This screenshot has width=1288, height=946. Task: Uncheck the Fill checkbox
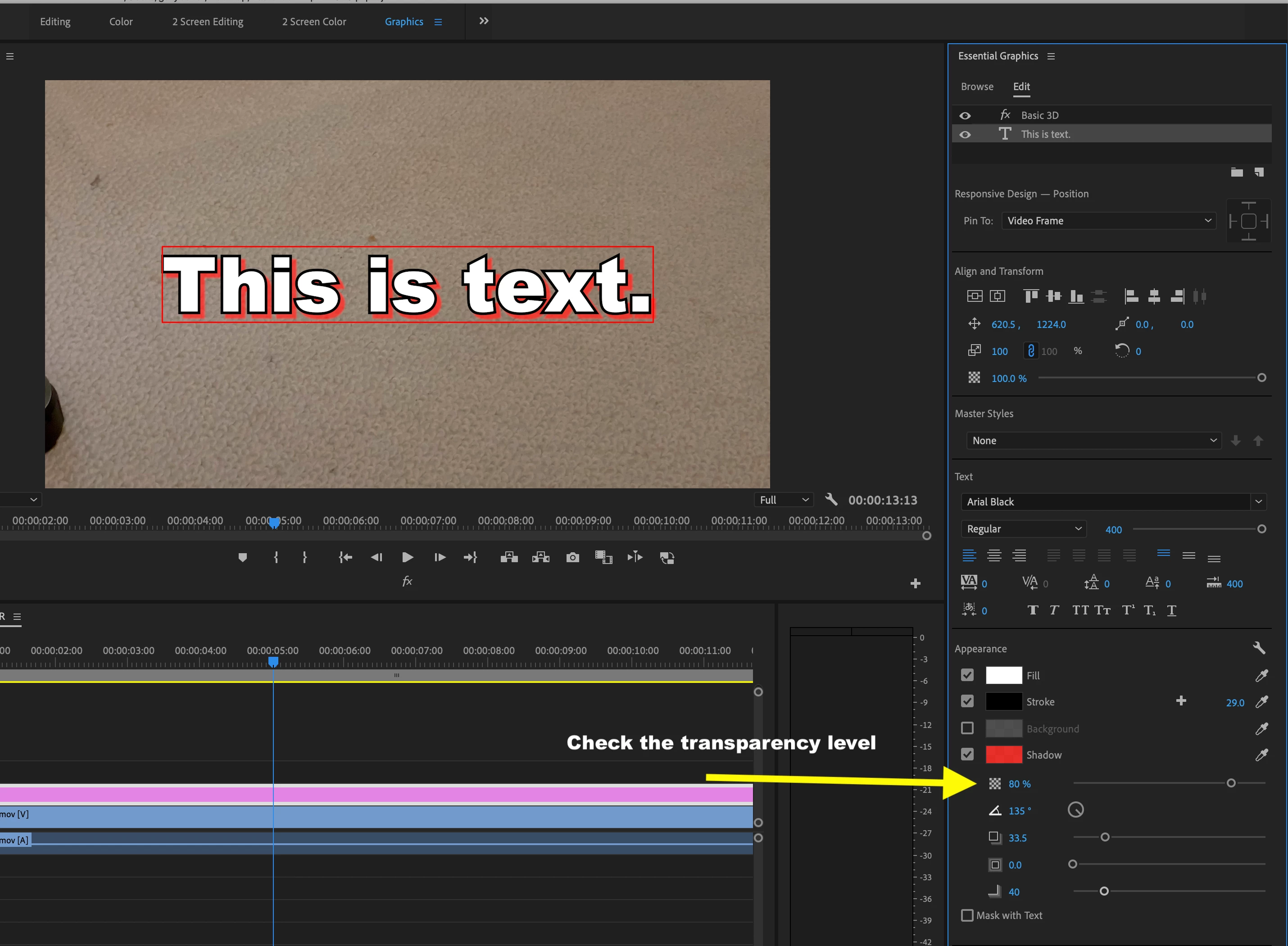click(x=967, y=675)
